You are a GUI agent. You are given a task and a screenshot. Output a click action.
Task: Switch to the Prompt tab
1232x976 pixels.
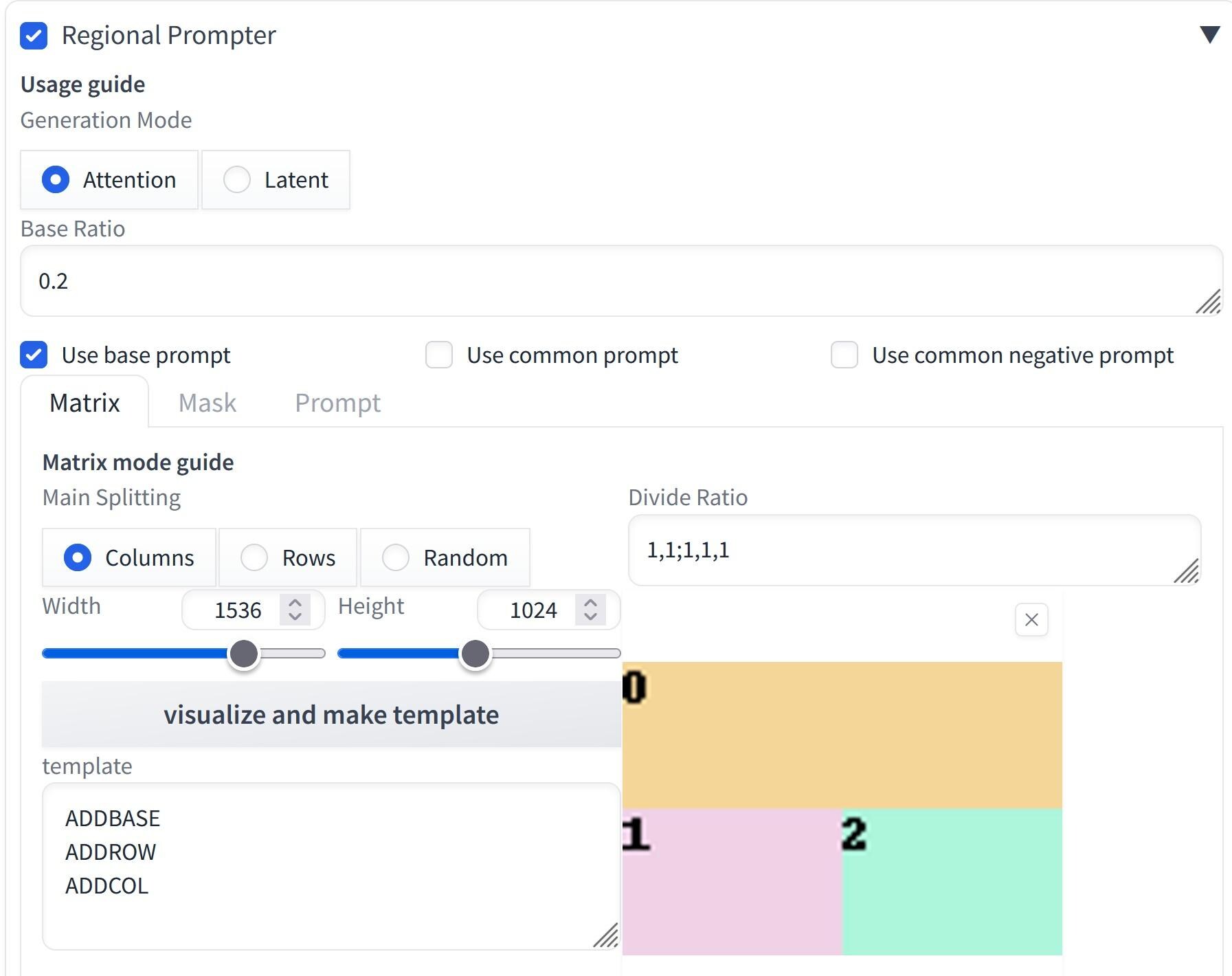pyautogui.click(x=337, y=403)
